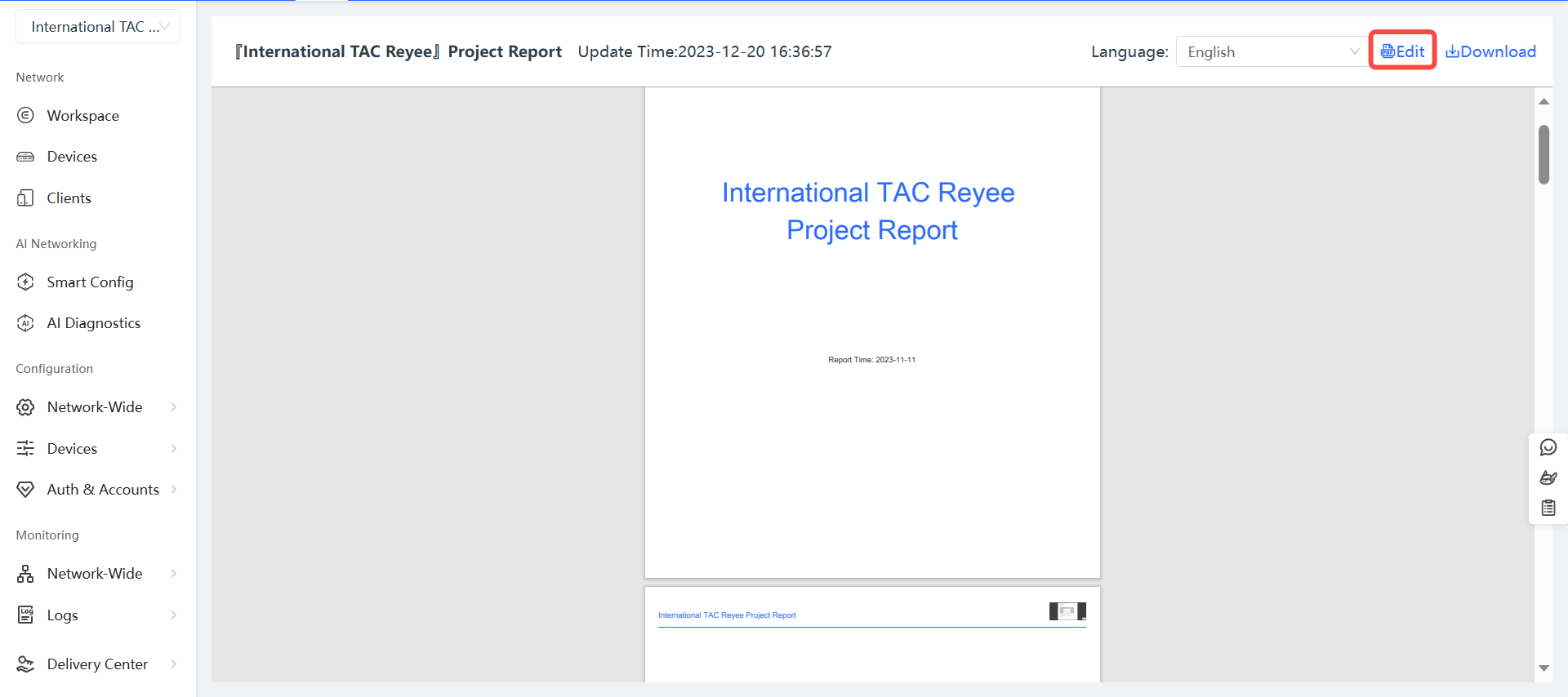Viewport: 1568px width, 697px height.
Task: Click the Clients device icon
Action: pyautogui.click(x=25, y=198)
